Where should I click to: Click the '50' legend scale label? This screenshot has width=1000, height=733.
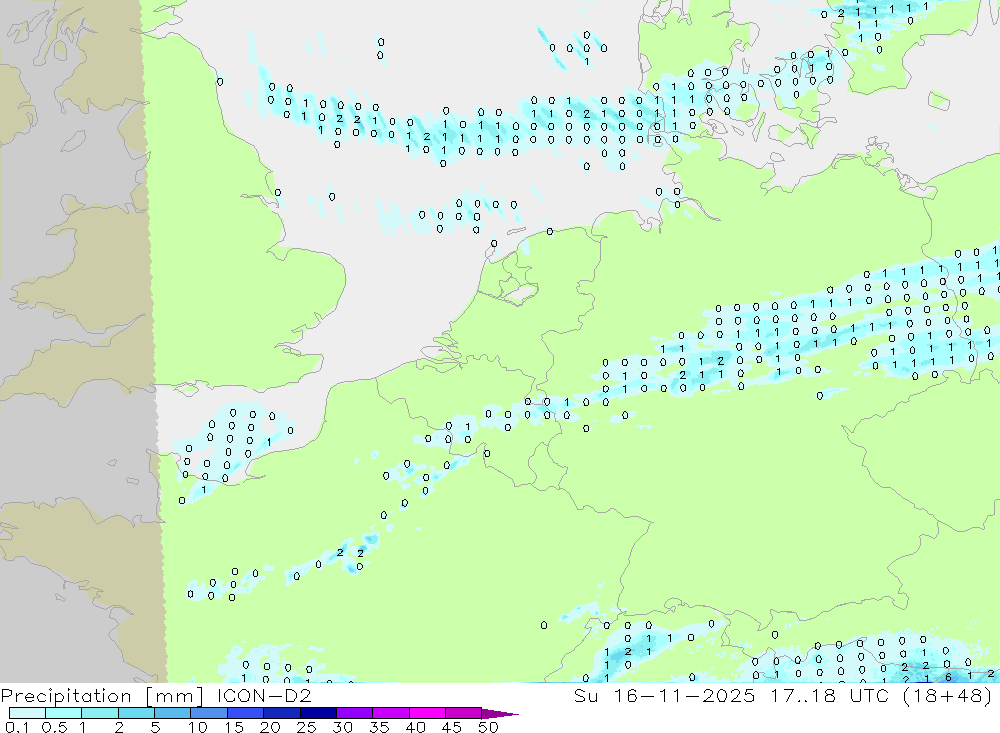(x=488, y=727)
